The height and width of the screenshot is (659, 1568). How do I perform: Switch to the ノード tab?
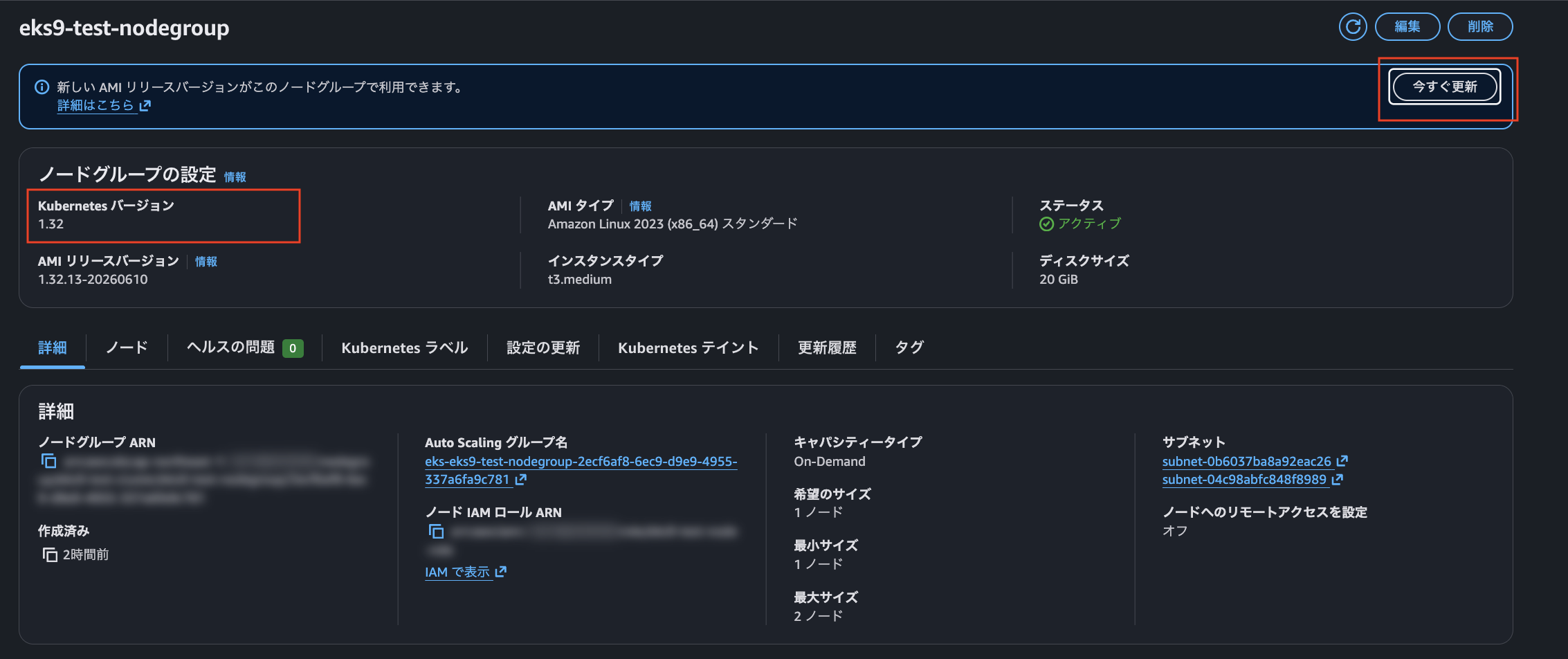point(127,347)
